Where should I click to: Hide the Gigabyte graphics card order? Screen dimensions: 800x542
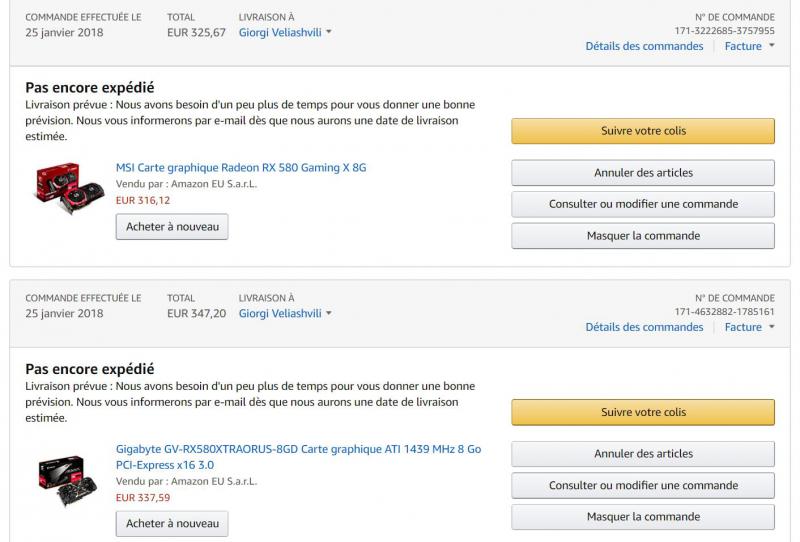click(643, 517)
